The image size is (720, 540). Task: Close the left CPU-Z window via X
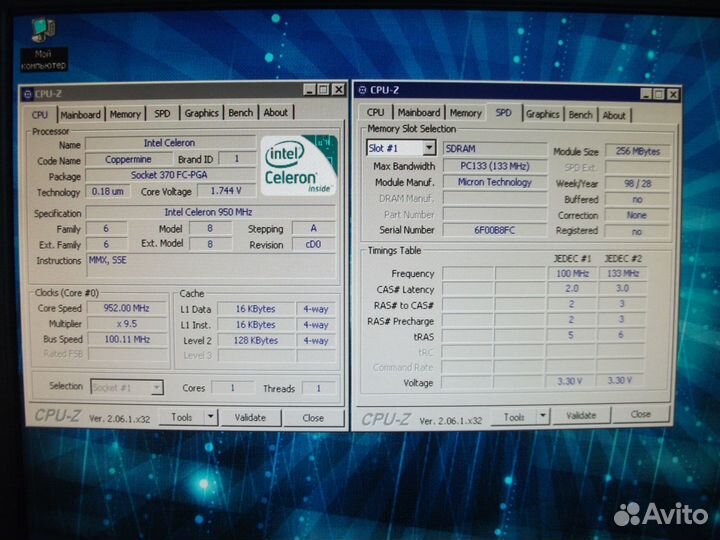coord(338,89)
